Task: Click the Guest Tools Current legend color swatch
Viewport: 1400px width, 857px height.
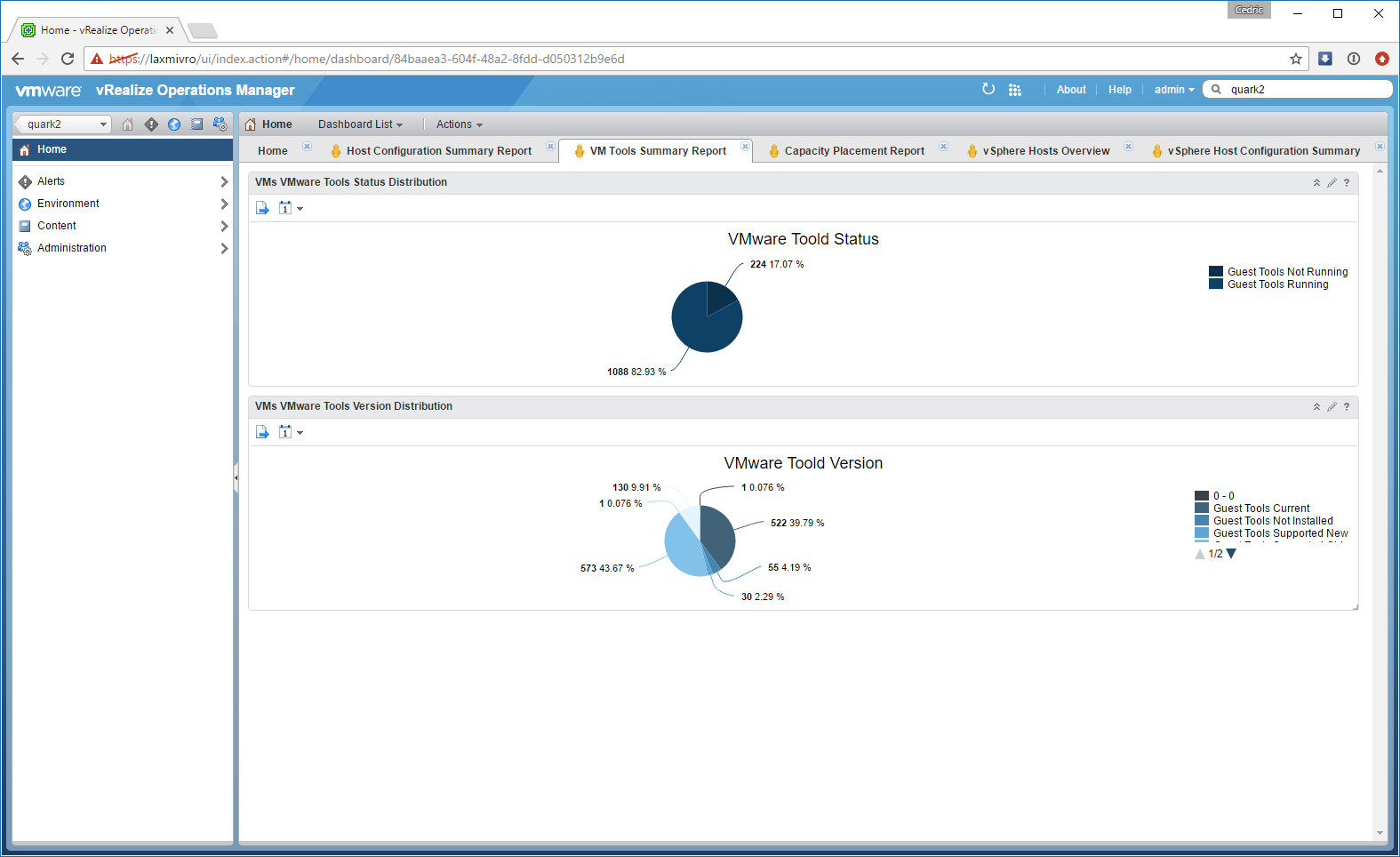Action: click(x=1202, y=509)
